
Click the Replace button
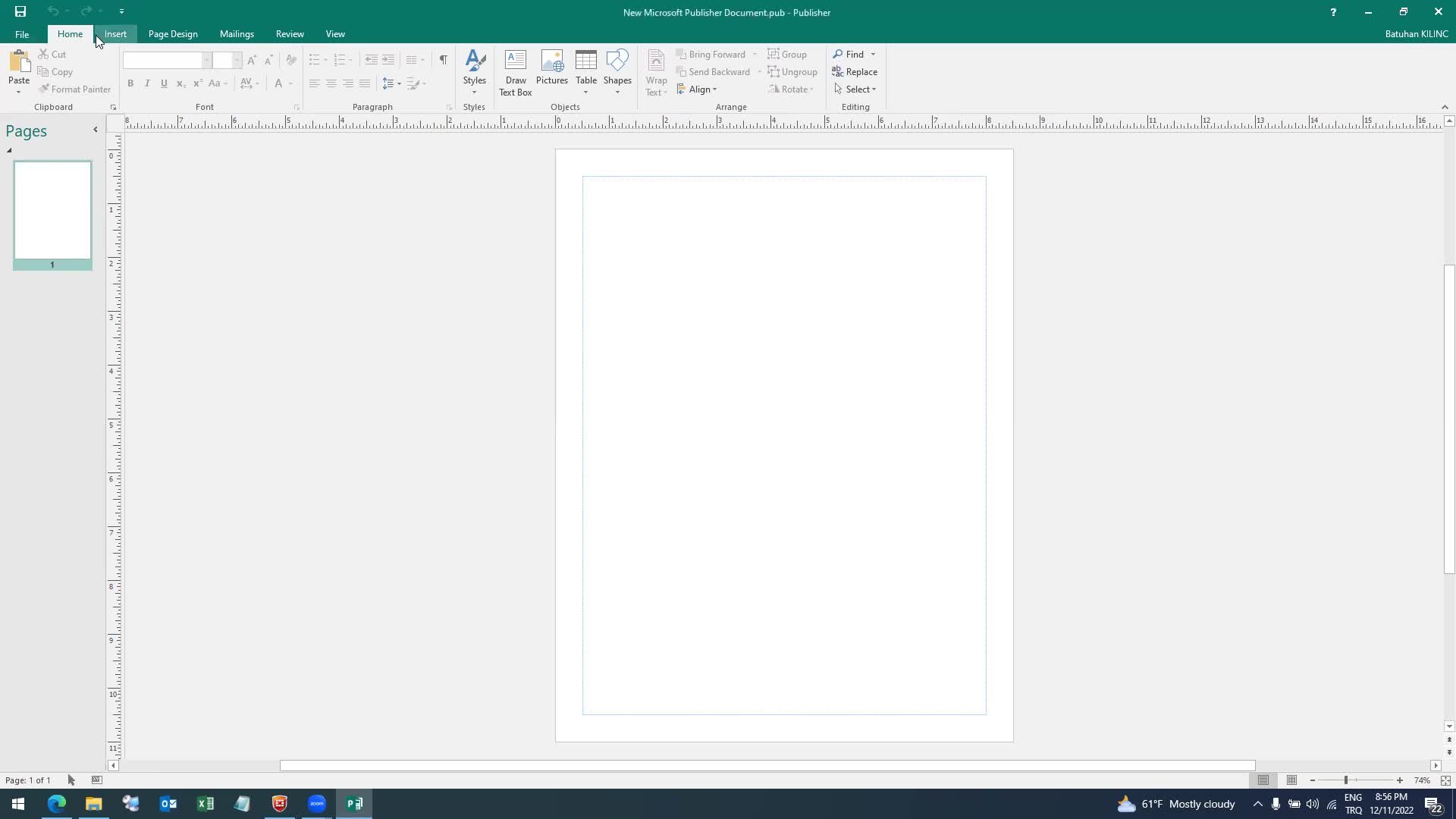855,72
